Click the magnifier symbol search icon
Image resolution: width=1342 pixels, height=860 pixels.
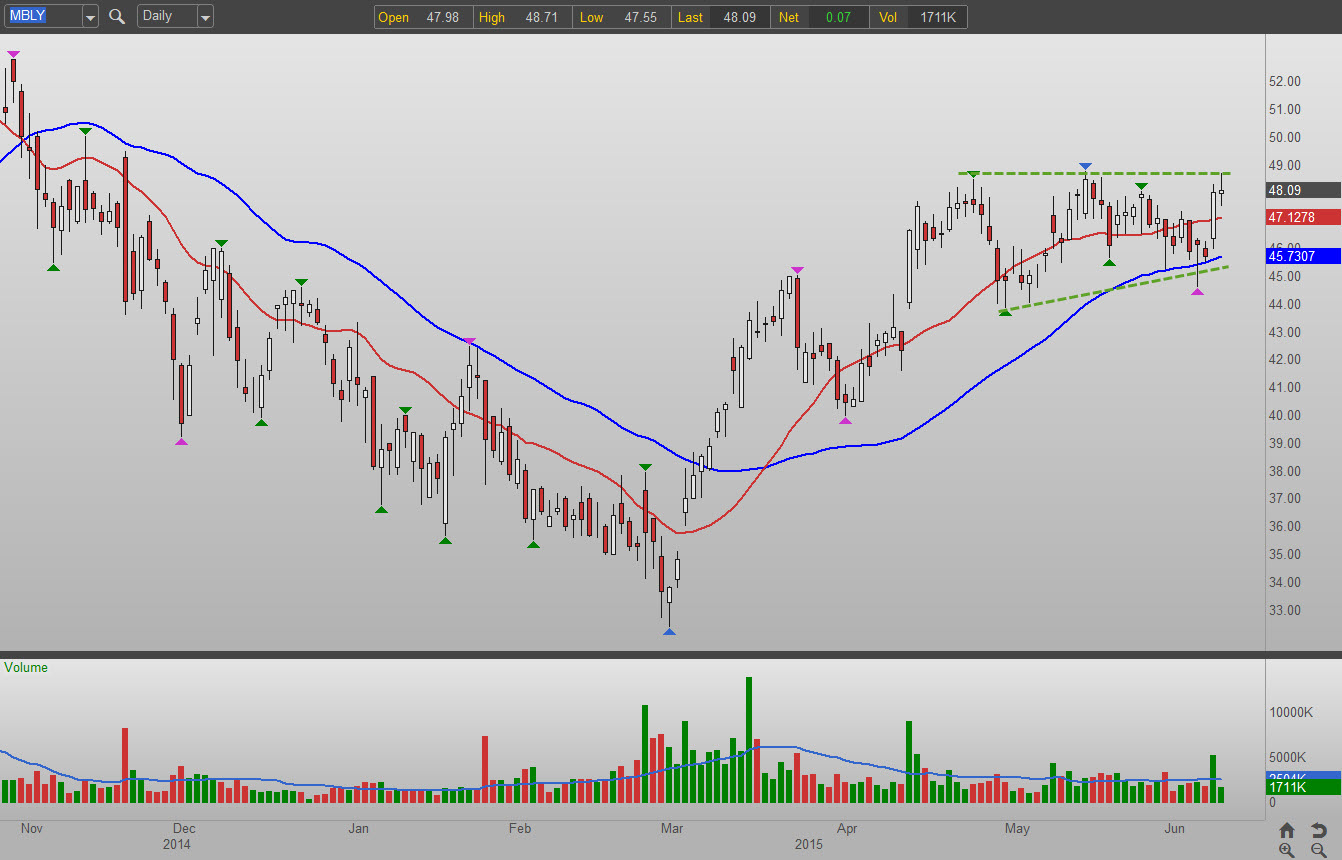pos(117,17)
